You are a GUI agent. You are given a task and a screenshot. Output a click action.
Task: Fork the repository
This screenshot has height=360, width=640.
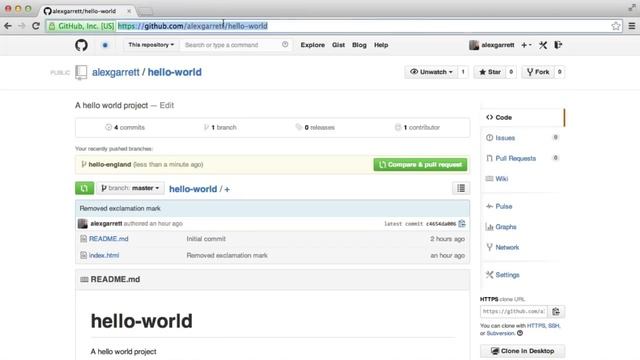[x=538, y=72]
